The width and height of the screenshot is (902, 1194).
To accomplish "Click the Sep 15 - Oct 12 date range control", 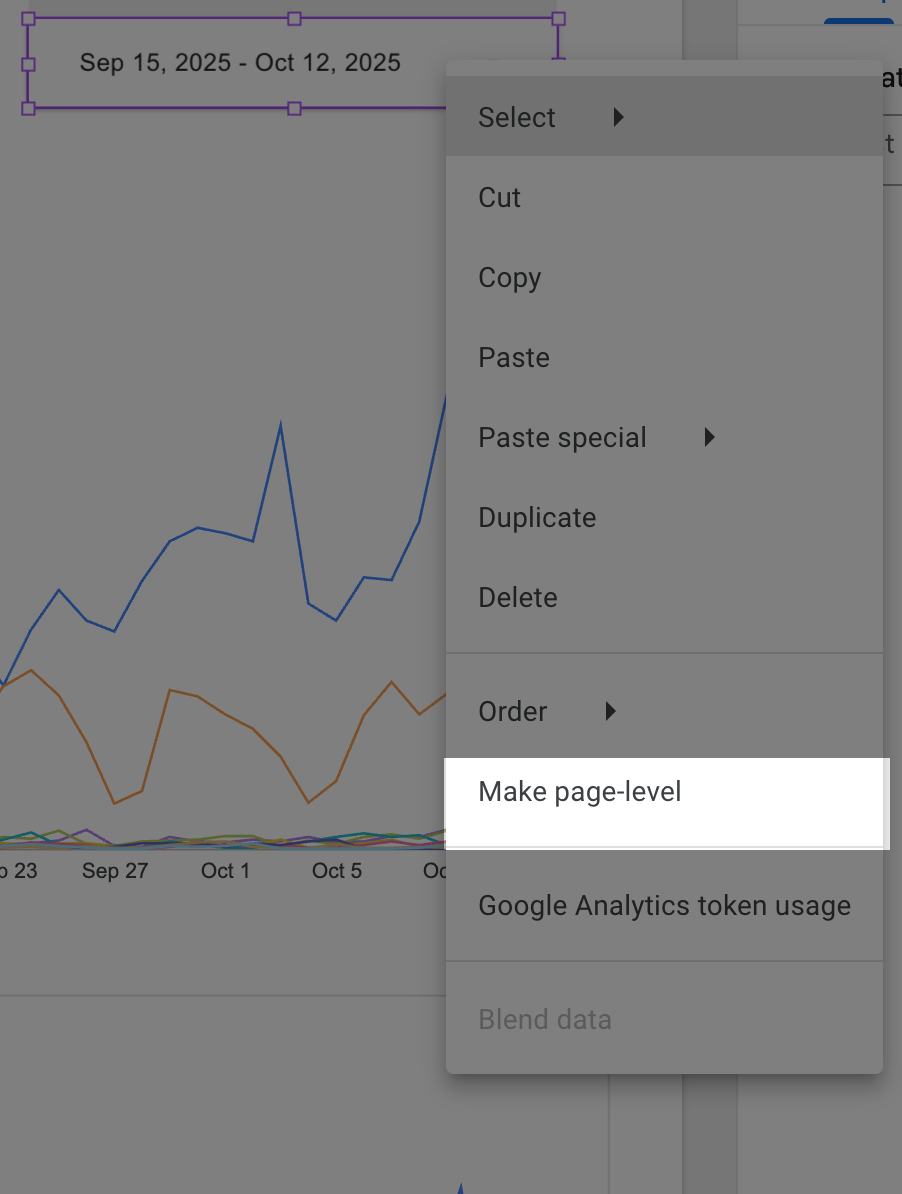I will click(240, 62).
